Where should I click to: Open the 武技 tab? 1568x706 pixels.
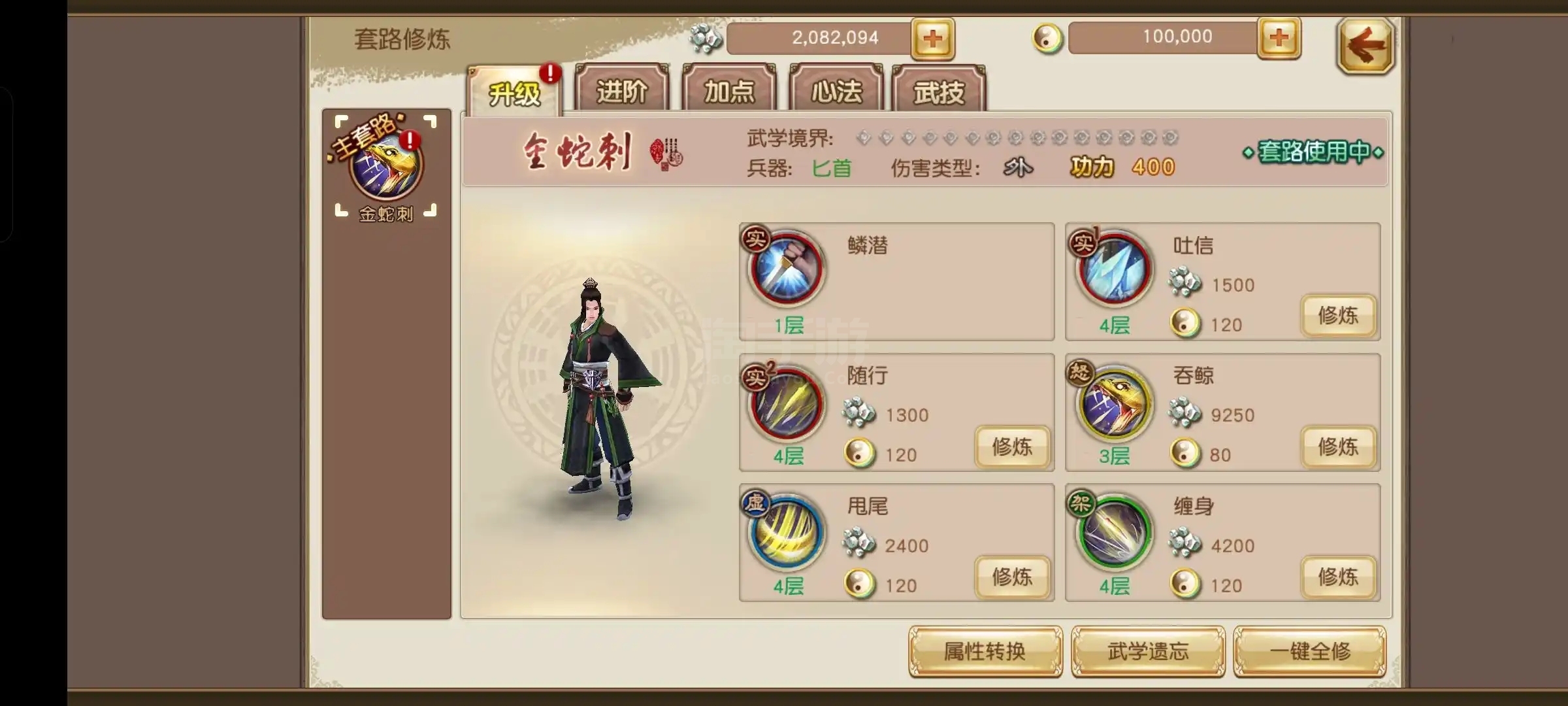tap(938, 90)
